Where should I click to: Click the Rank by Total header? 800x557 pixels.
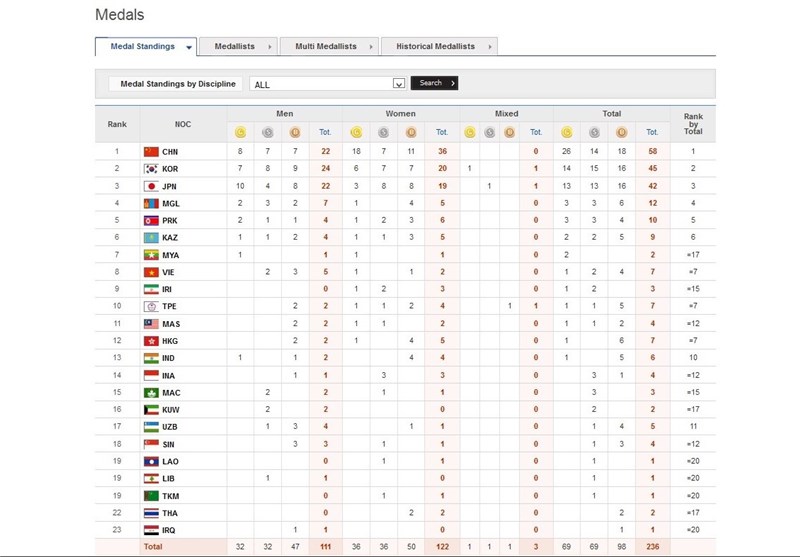coord(693,124)
